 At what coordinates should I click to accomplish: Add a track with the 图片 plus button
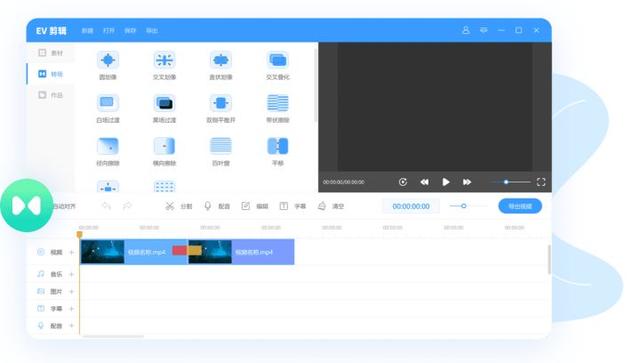[71, 292]
